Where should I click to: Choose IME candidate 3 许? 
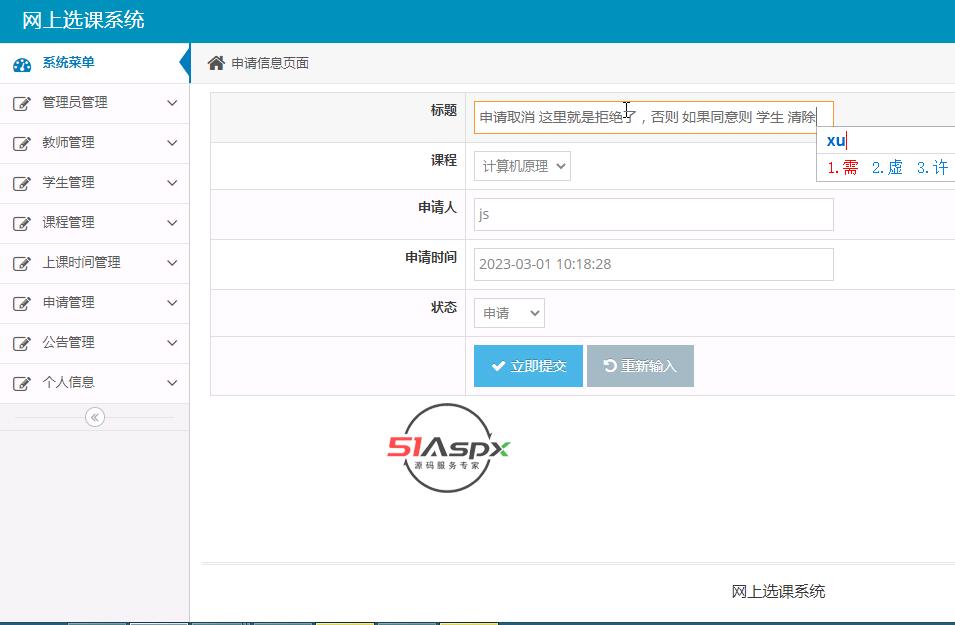(x=932, y=168)
